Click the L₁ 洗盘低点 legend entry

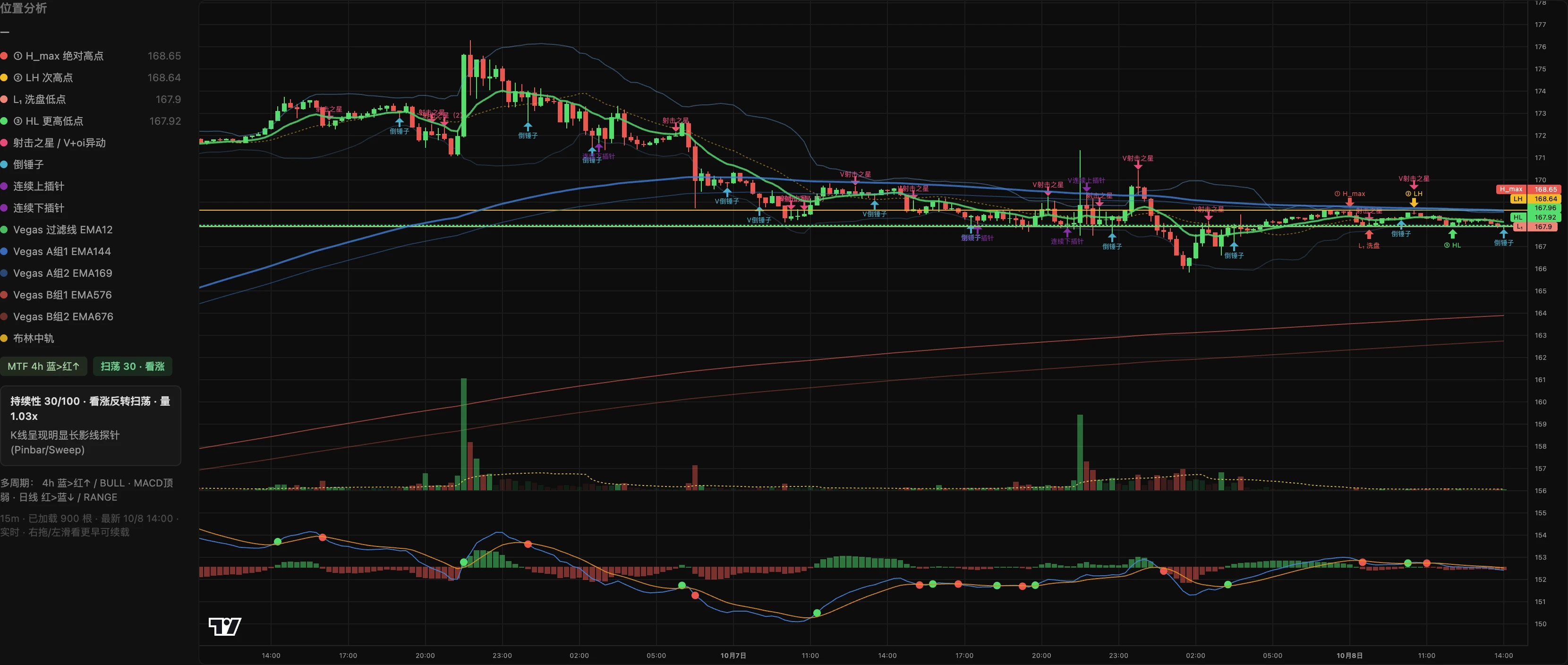coord(91,99)
